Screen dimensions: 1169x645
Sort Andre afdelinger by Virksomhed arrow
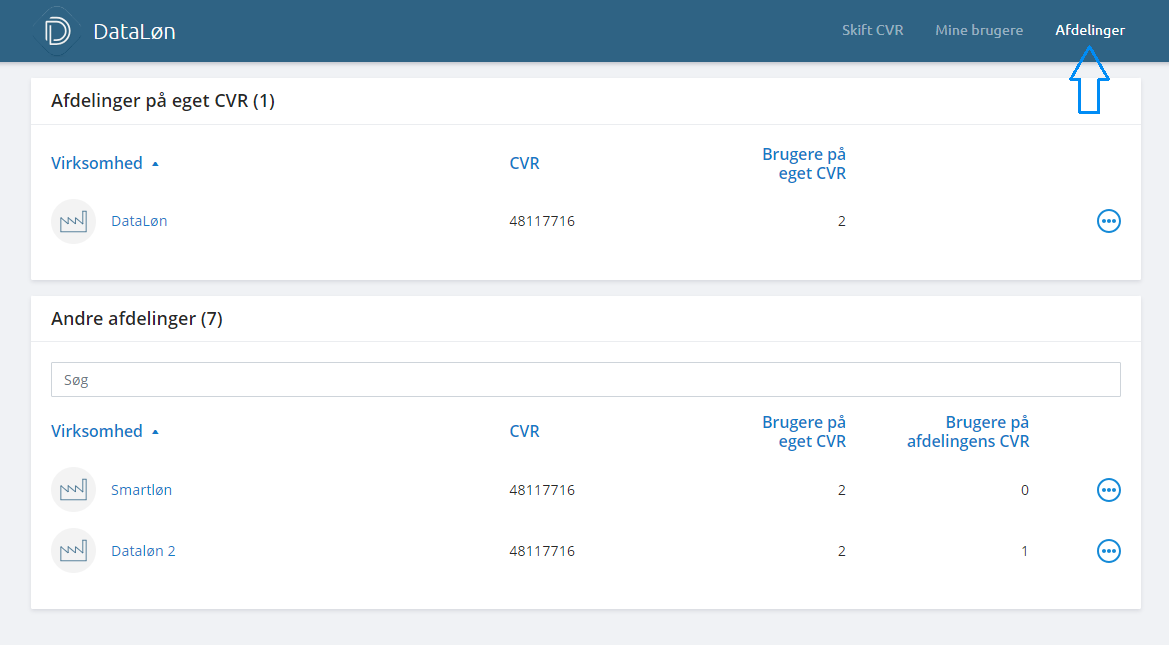pyautogui.click(x=155, y=432)
